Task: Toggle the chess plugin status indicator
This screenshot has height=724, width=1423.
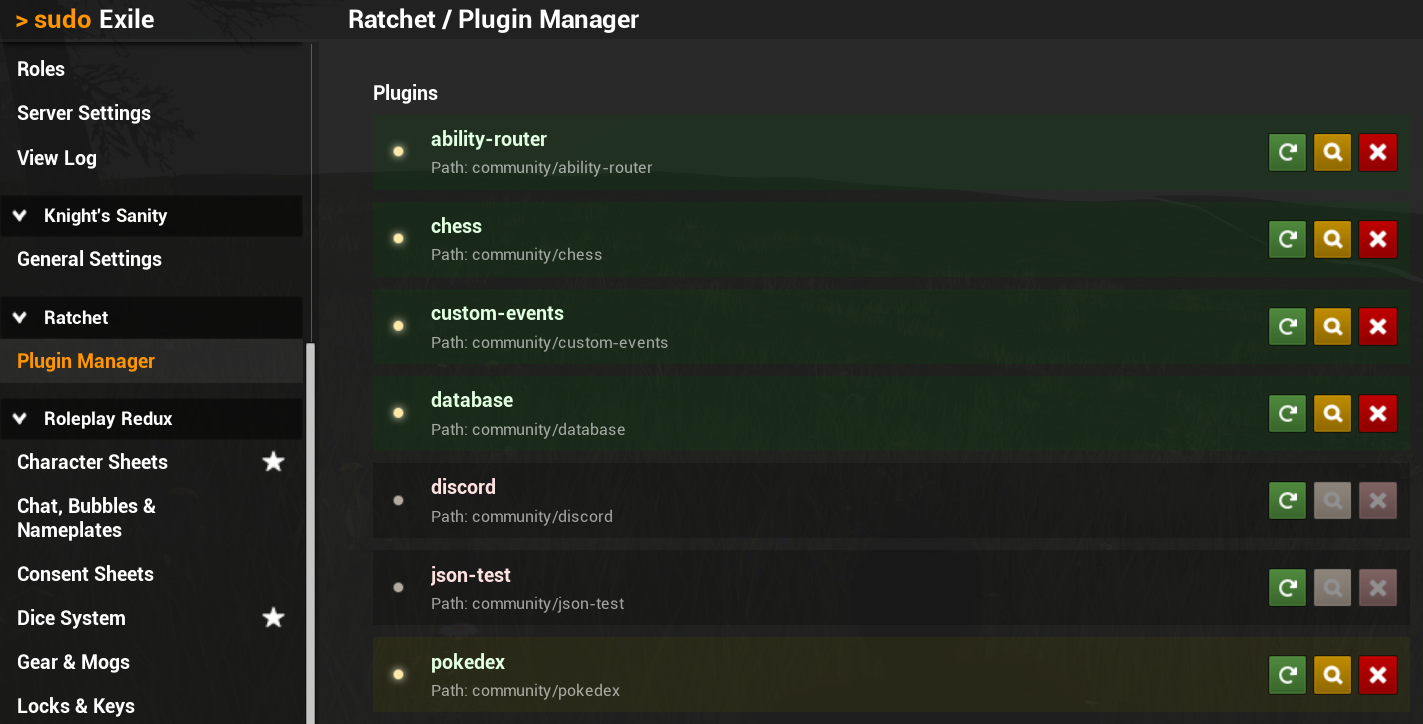Action: point(397,238)
